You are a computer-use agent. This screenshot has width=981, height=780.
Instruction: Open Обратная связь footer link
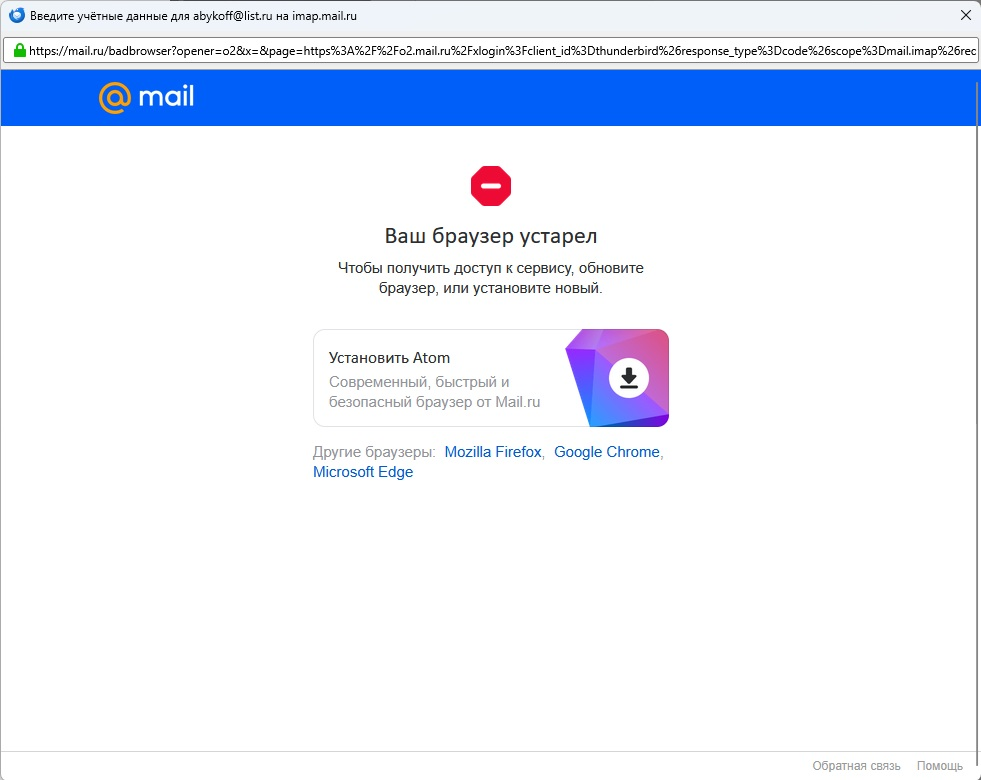[x=856, y=766]
